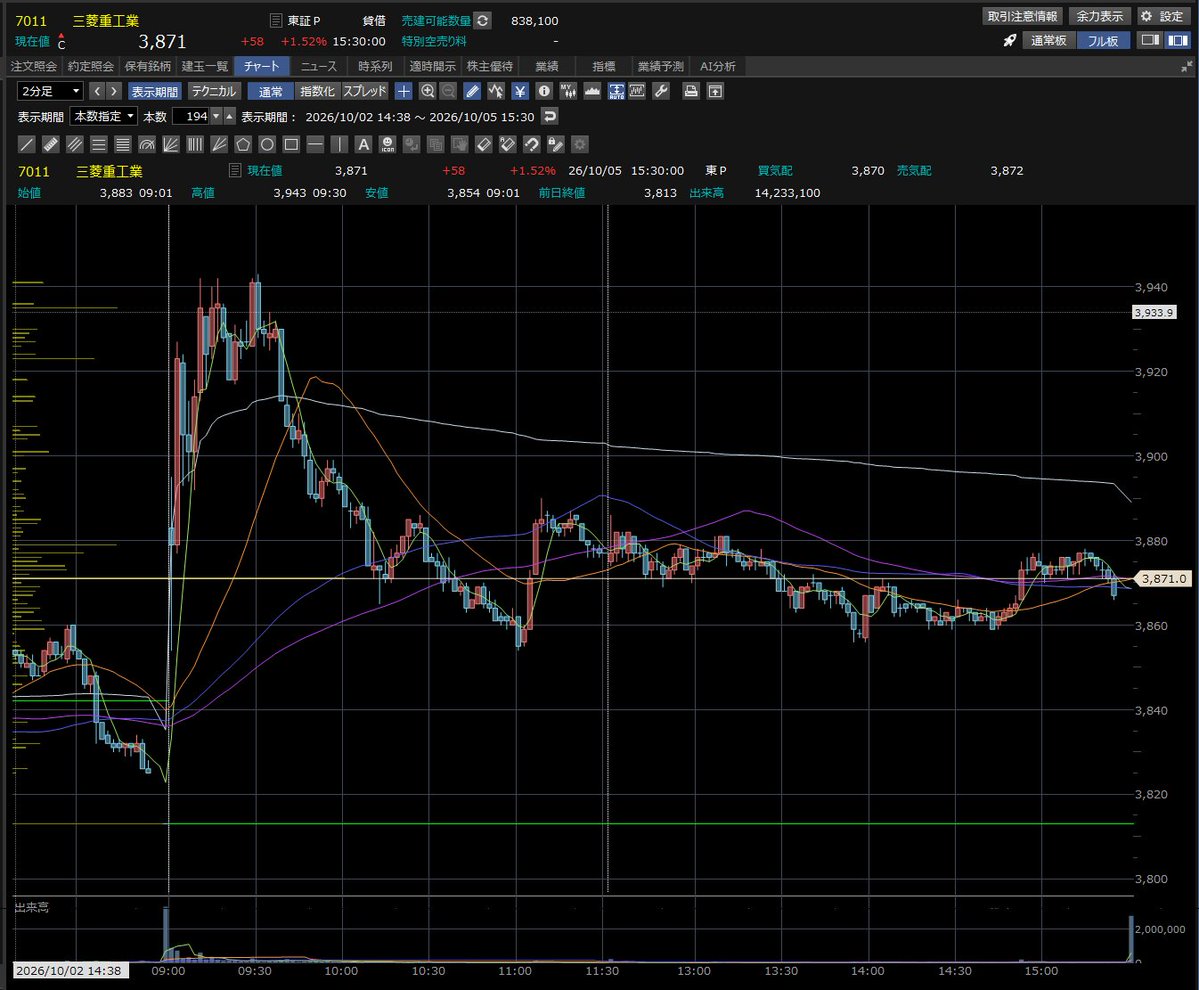
Task: Go to the next timeframe arrow
Action: (114, 92)
